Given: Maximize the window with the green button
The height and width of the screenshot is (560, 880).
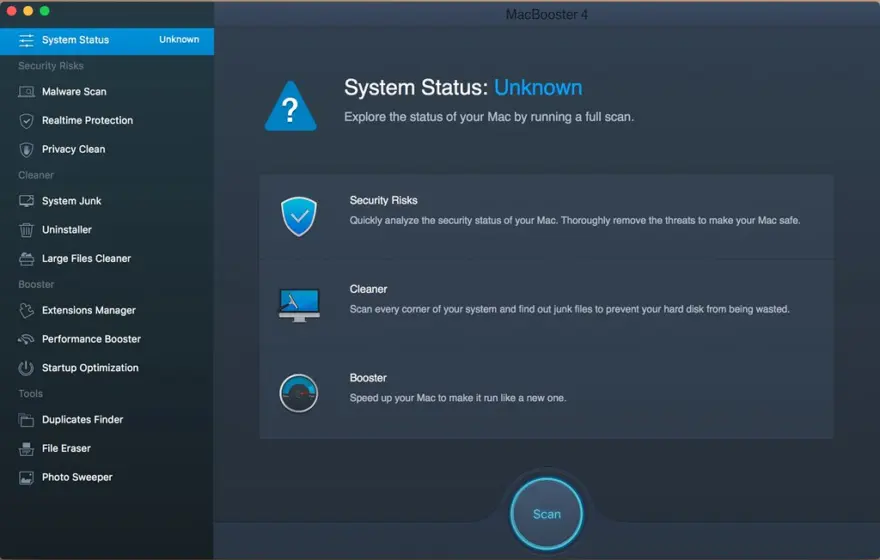Looking at the screenshot, I should (44, 11).
